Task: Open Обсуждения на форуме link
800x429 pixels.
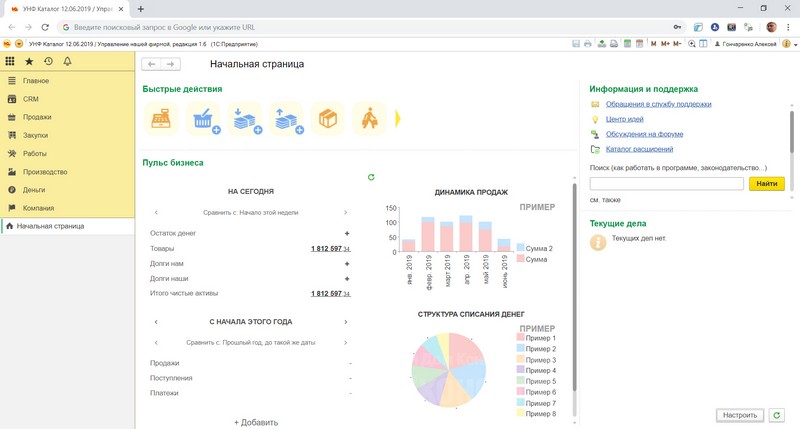Action: point(644,134)
